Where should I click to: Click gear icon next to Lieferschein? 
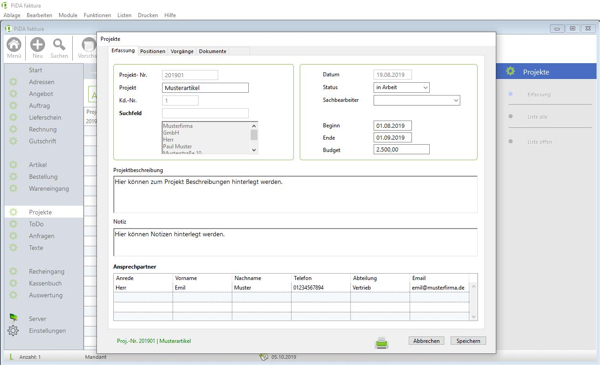(x=13, y=117)
